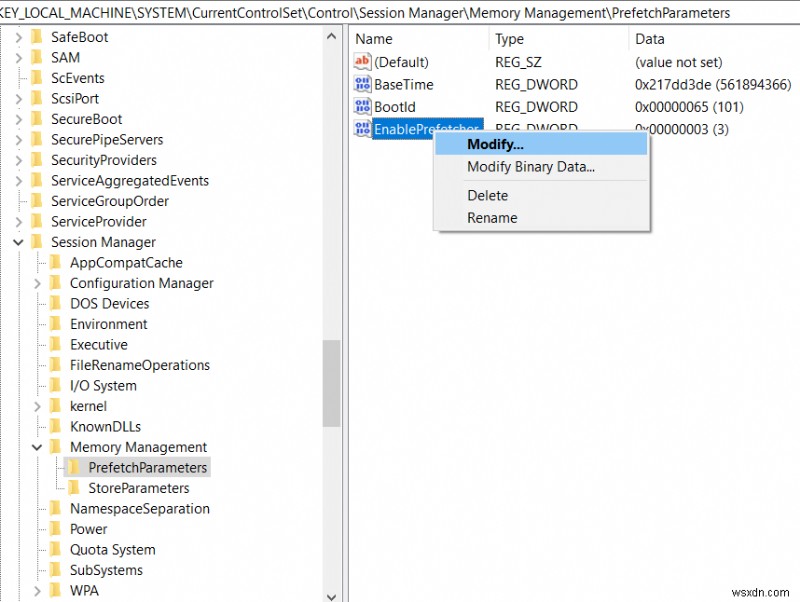This screenshot has width=800, height=602.
Task: Click the SecurityProviders folder icon
Action: [37, 160]
